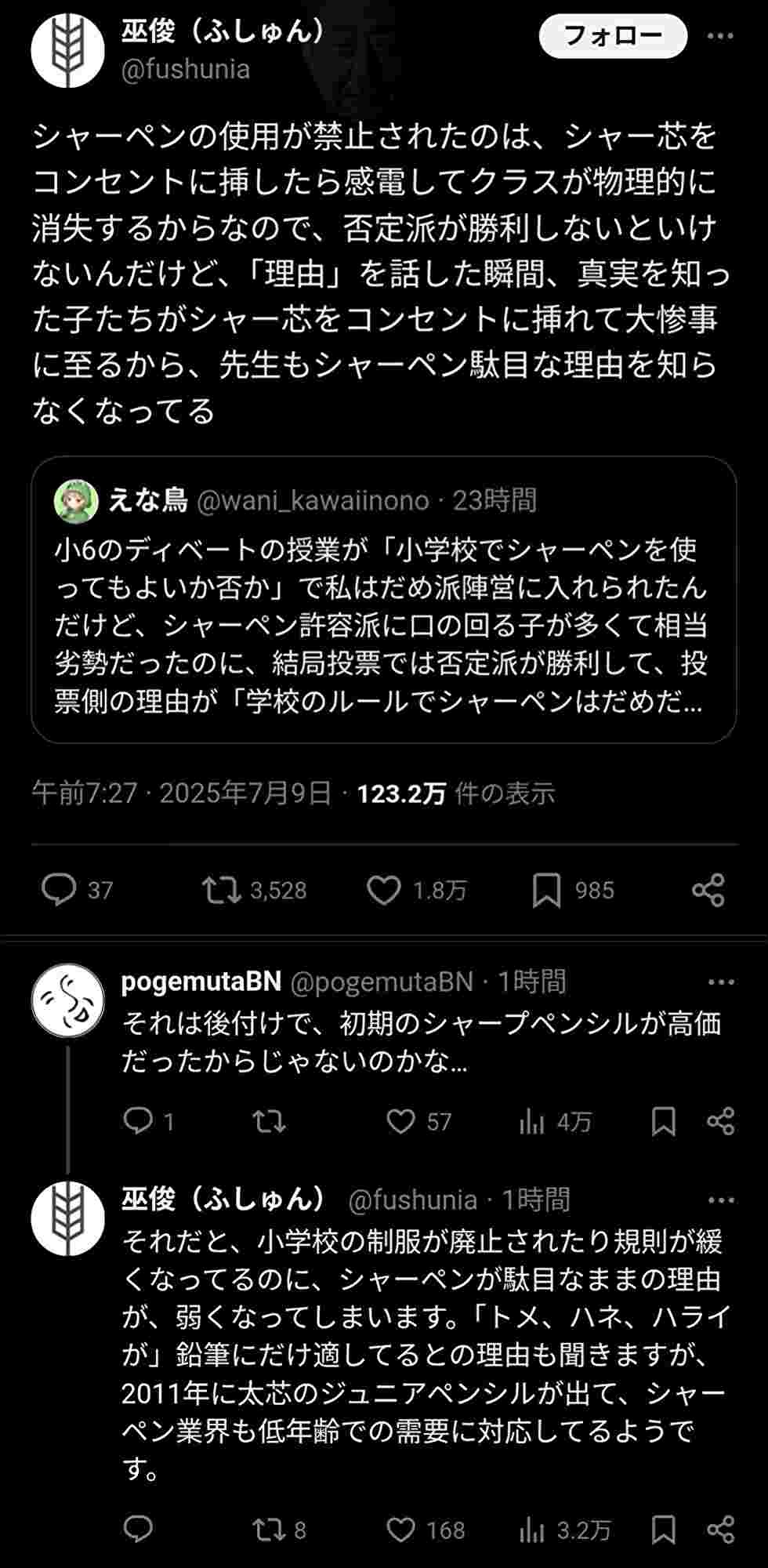Screen dimensions: 768x1568
Task: Open pogemutaBN's profile avatar
Action: [x=68, y=1000]
